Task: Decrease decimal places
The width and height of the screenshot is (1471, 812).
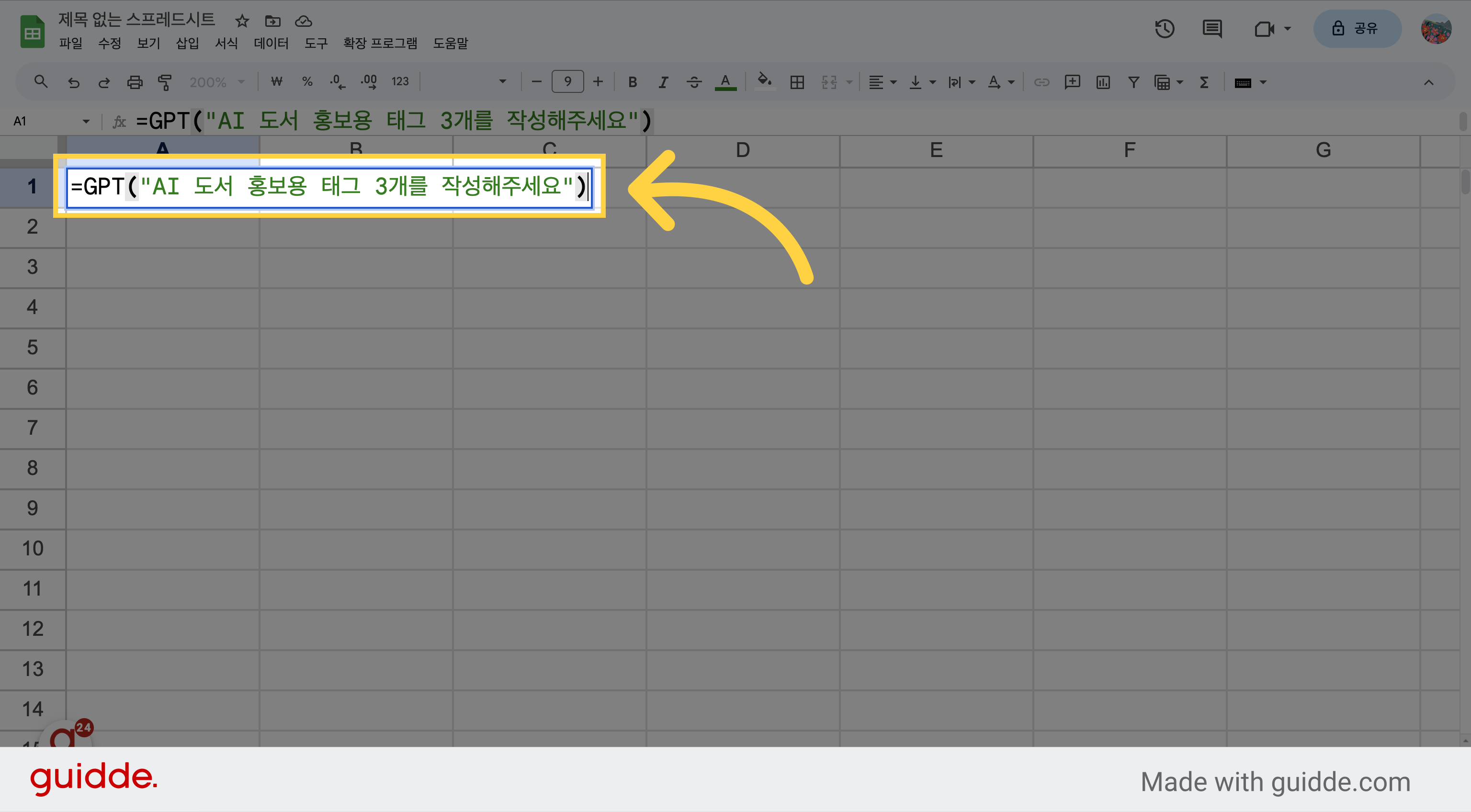Action: pos(337,82)
